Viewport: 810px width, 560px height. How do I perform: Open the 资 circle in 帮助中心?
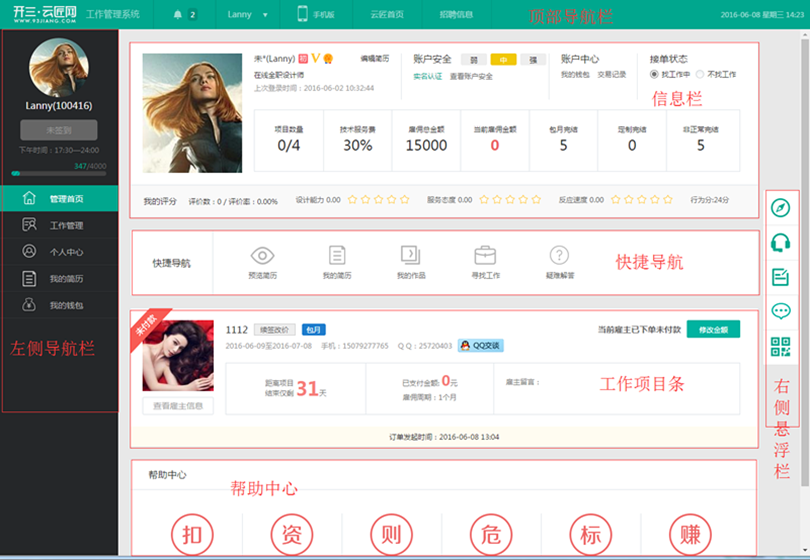[292, 535]
